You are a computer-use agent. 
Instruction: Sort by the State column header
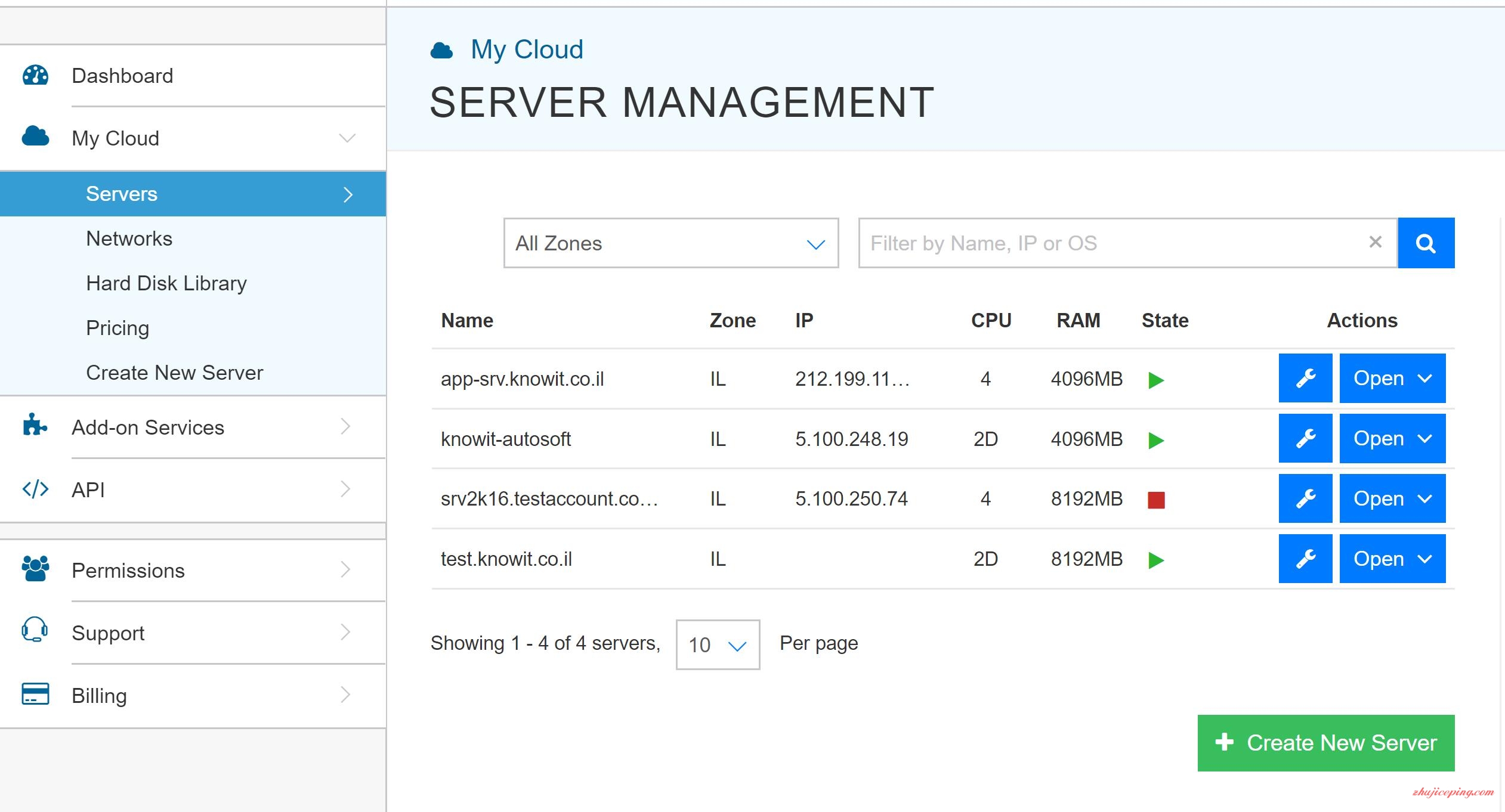pos(1165,321)
